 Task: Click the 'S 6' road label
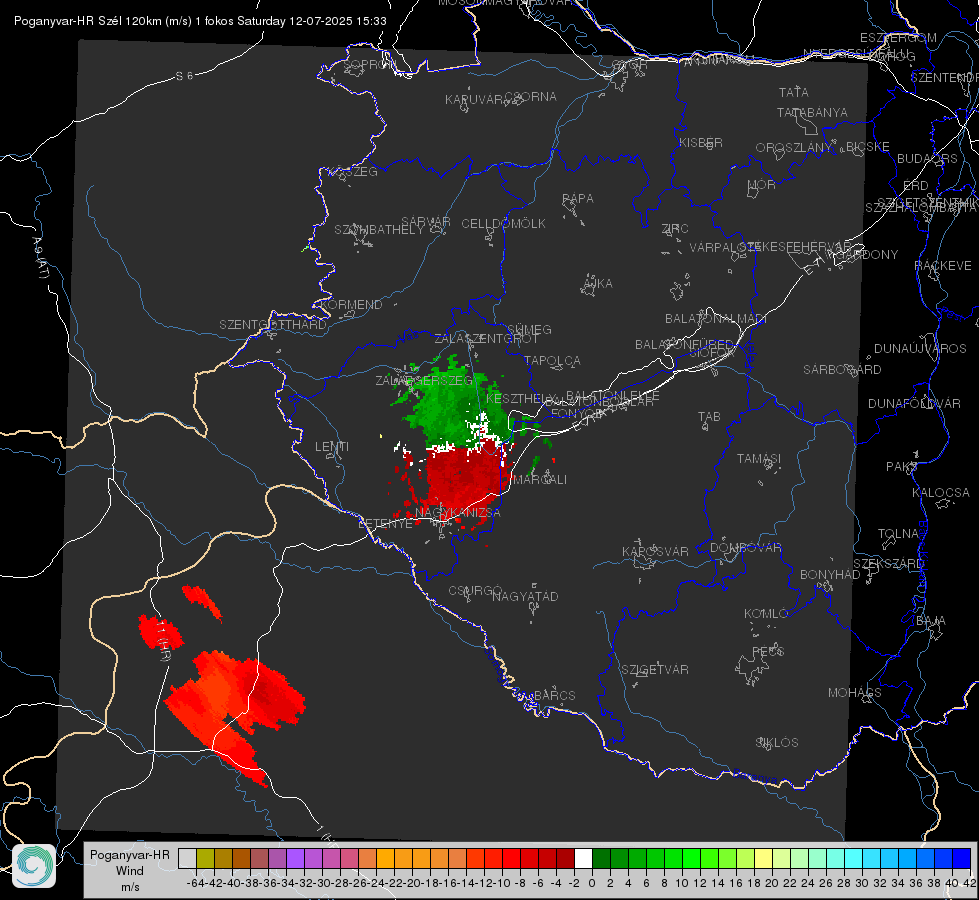click(184, 76)
